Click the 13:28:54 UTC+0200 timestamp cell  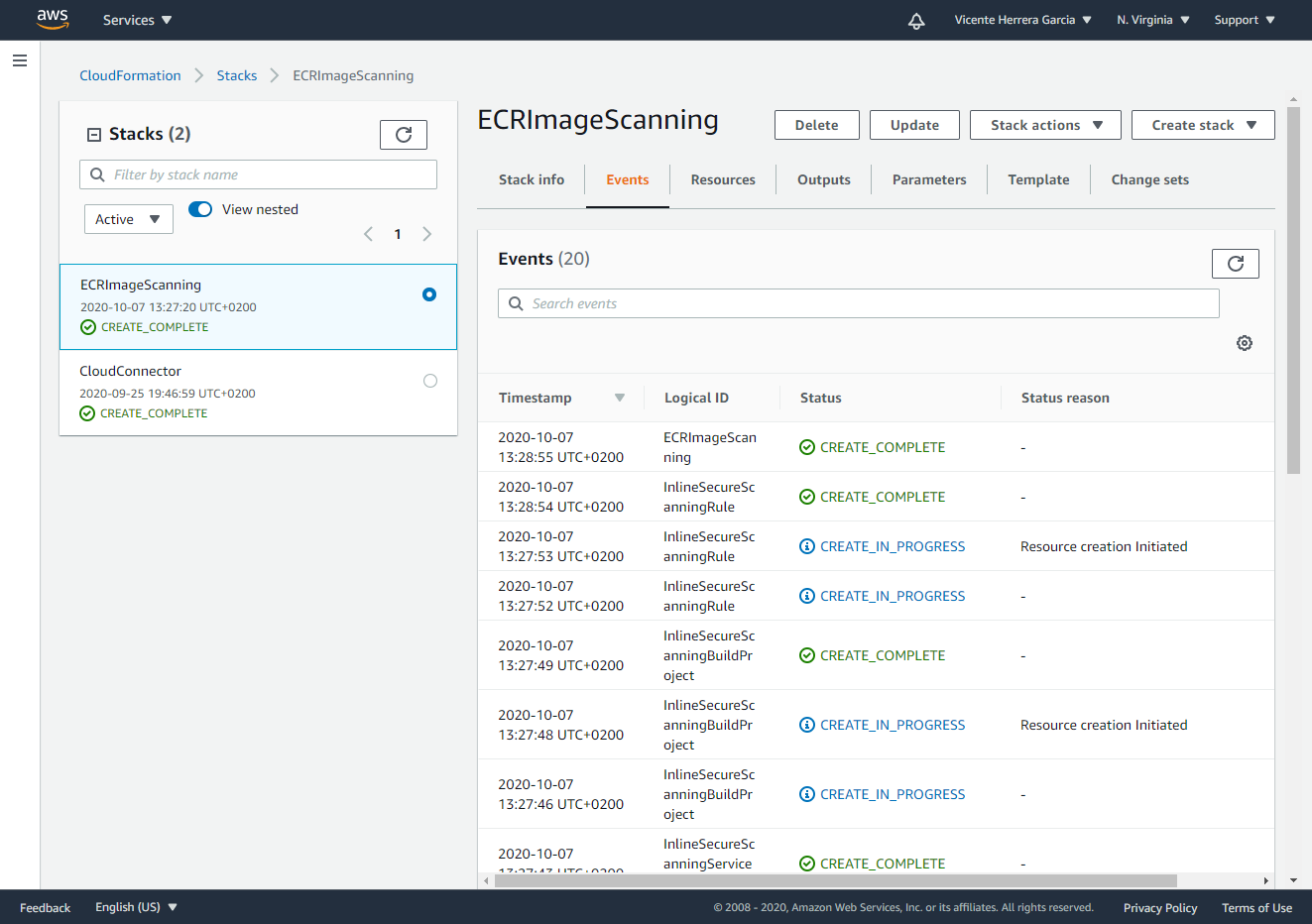561,497
